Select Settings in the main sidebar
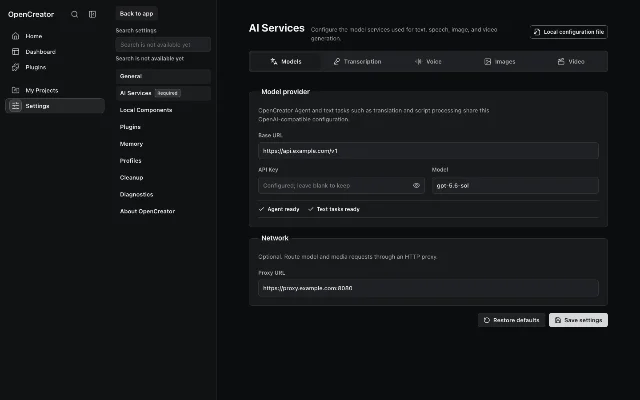This screenshot has height=400, width=640. (x=55, y=106)
